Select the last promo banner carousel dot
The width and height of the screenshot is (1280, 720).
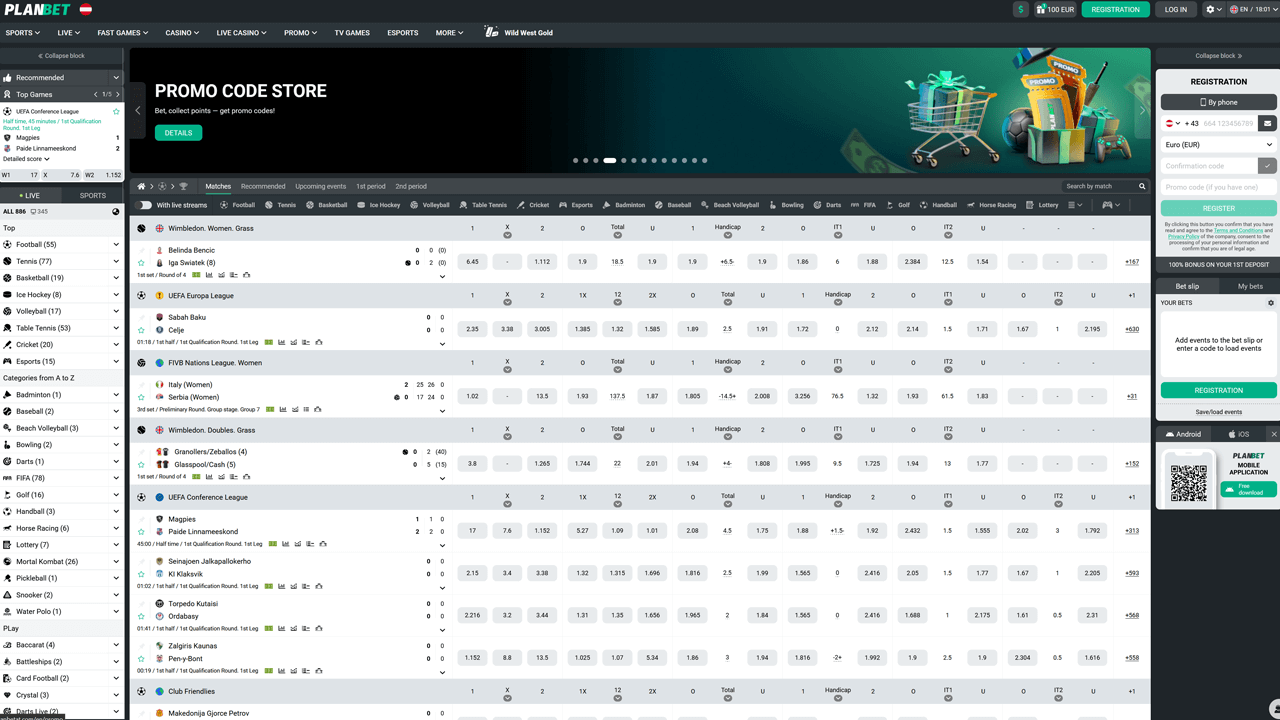[705, 160]
